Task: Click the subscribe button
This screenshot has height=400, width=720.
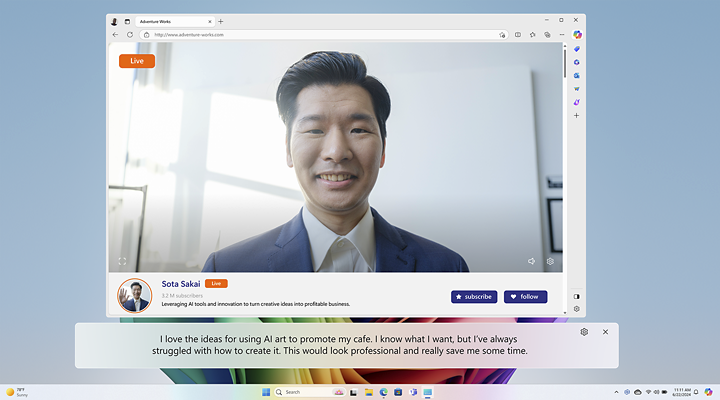Action: coord(474,296)
